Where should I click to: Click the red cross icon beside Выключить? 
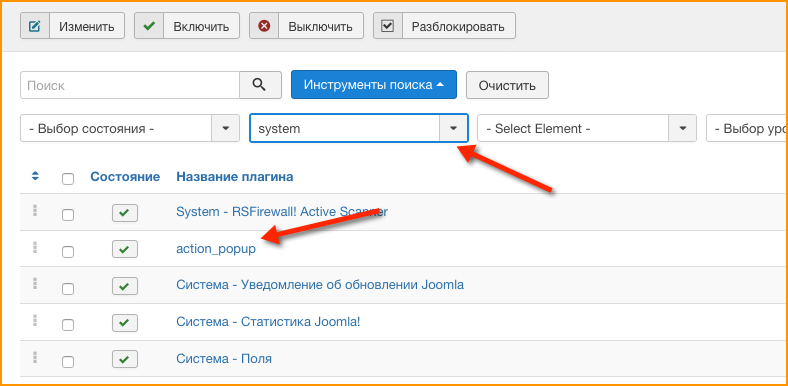point(264,26)
